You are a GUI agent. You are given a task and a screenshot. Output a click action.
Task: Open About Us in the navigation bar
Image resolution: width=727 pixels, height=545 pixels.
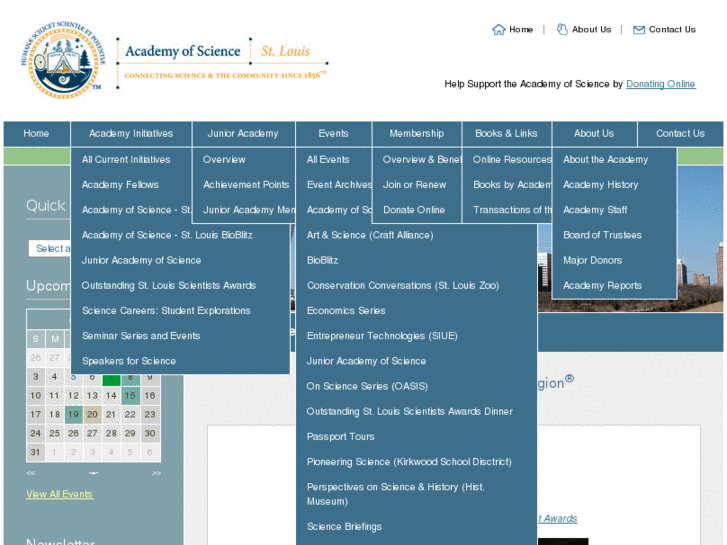(x=594, y=134)
